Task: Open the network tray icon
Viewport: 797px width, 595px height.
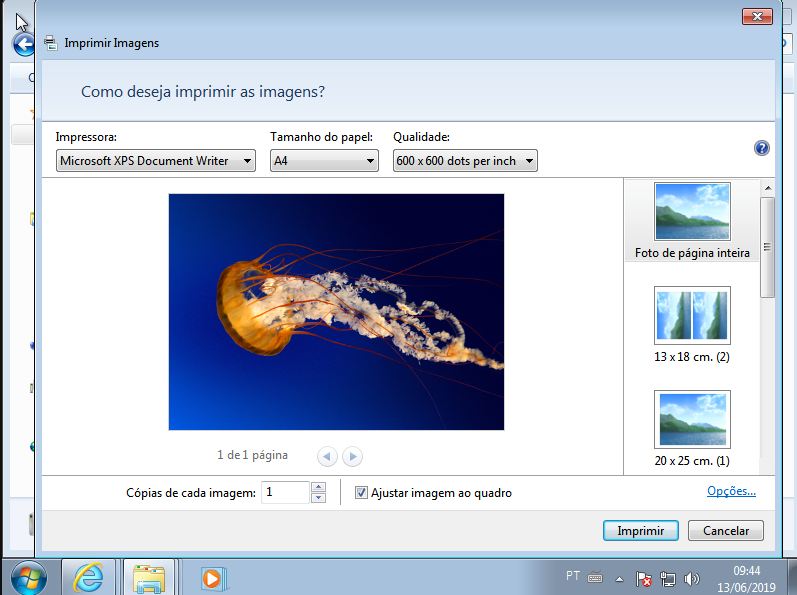Action: pos(667,579)
